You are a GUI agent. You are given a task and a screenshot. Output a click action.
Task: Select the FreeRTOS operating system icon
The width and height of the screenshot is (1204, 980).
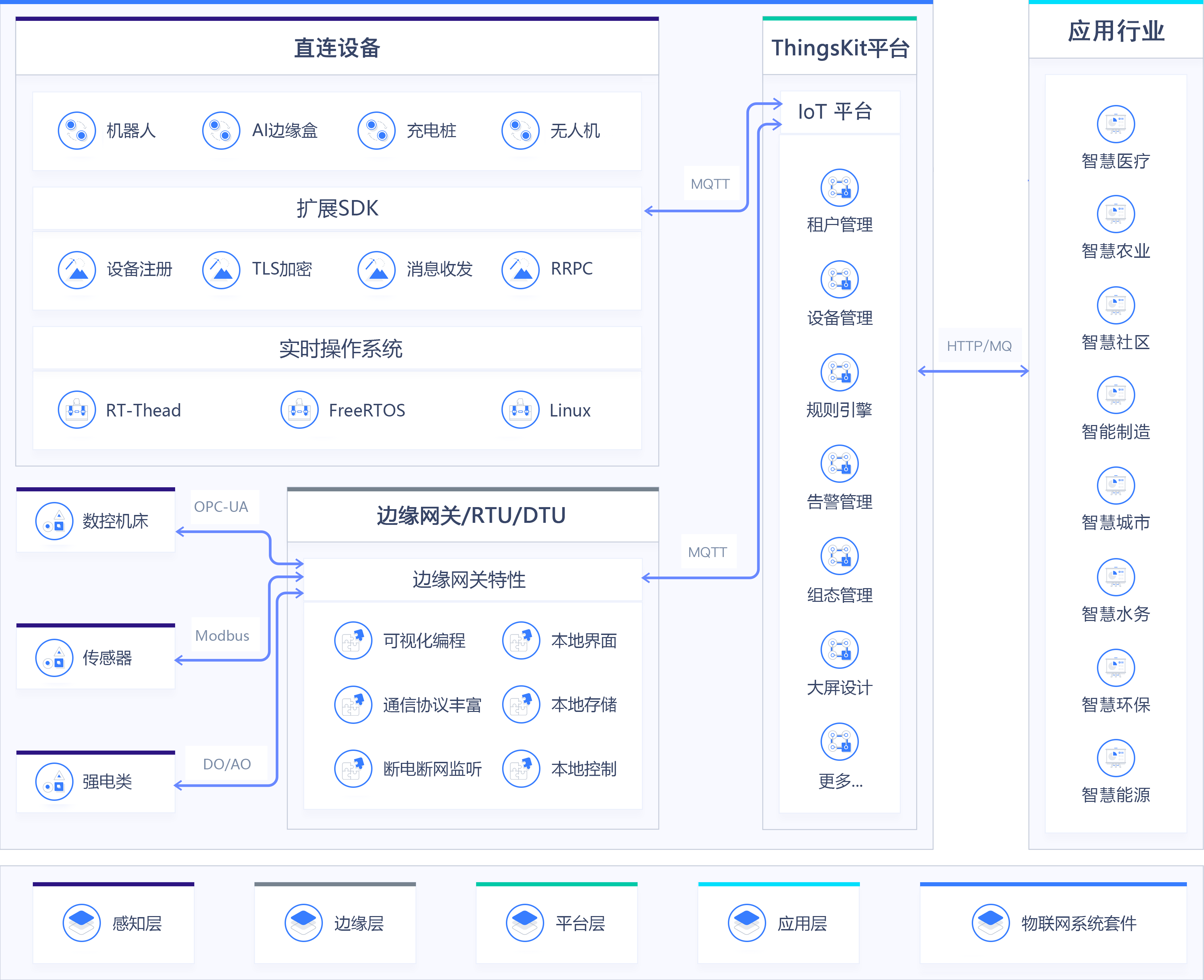pyautogui.click(x=299, y=410)
